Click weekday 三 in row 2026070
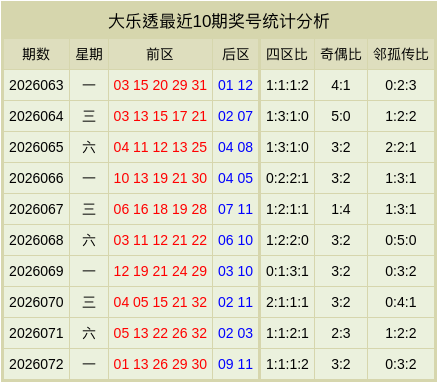Image resolution: width=438 pixels, height=383 pixels. coord(89,302)
